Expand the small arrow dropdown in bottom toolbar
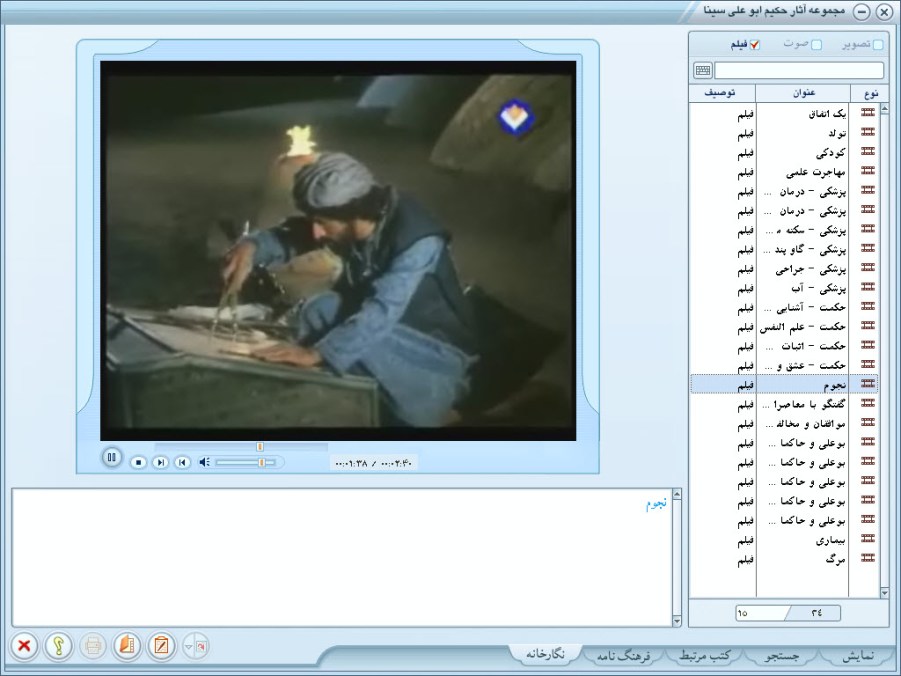This screenshot has width=901, height=676. coord(189,647)
